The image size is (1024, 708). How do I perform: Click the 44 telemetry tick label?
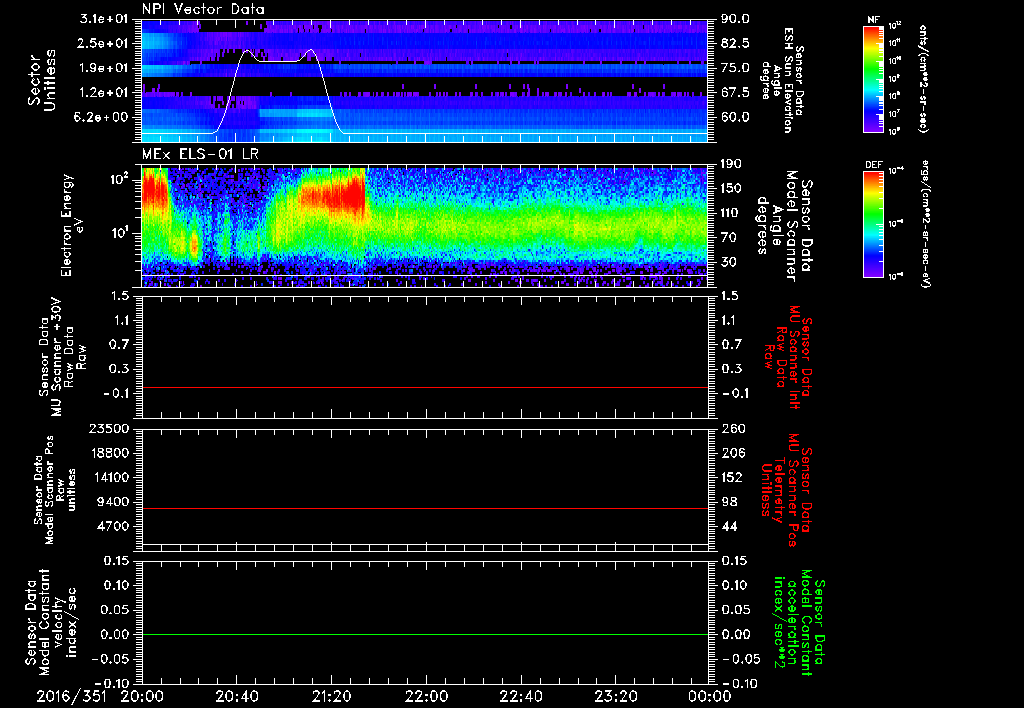pyautogui.click(x=729, y=526)
